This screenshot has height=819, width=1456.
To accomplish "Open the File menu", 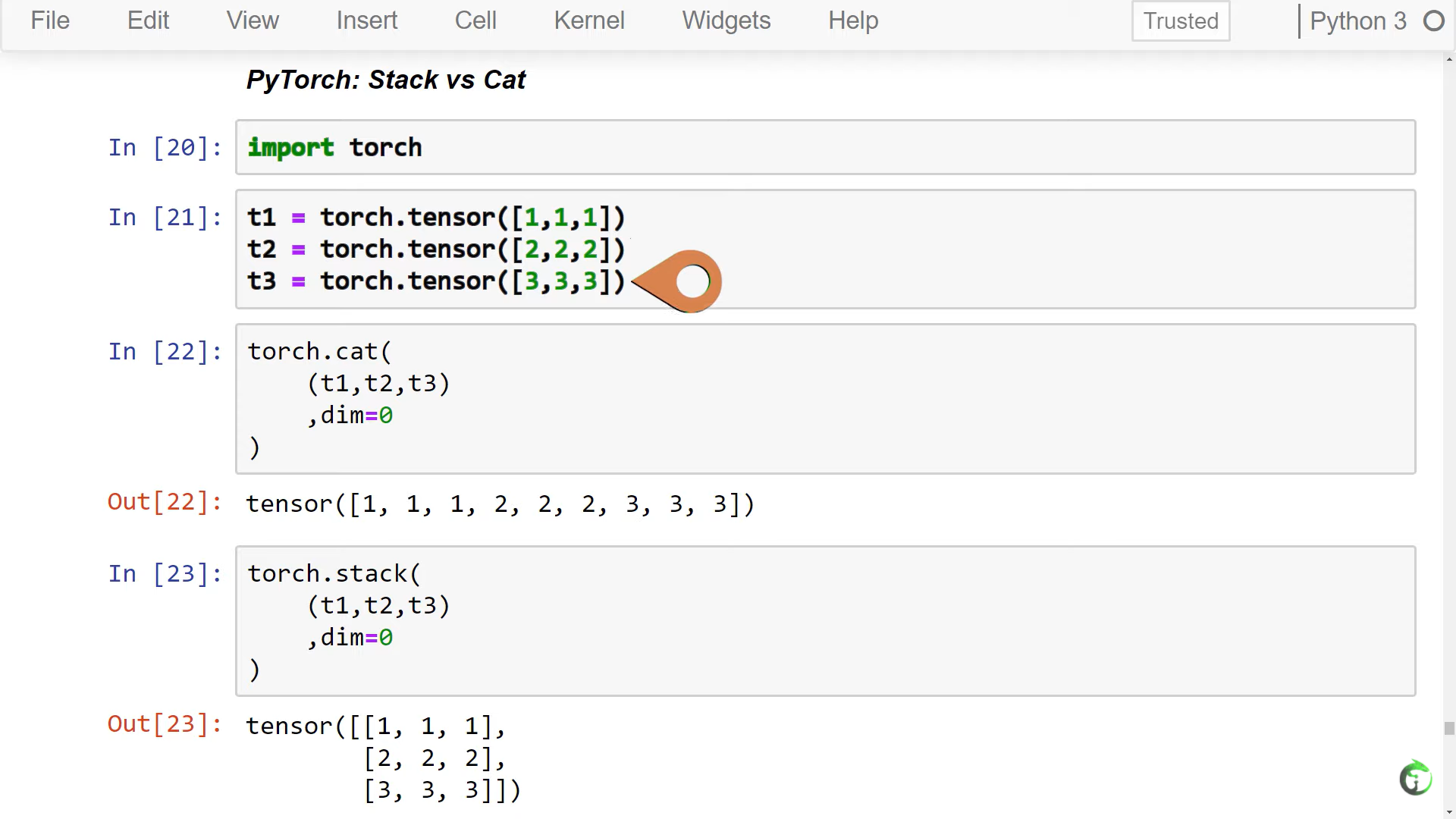I will [50, 20].
